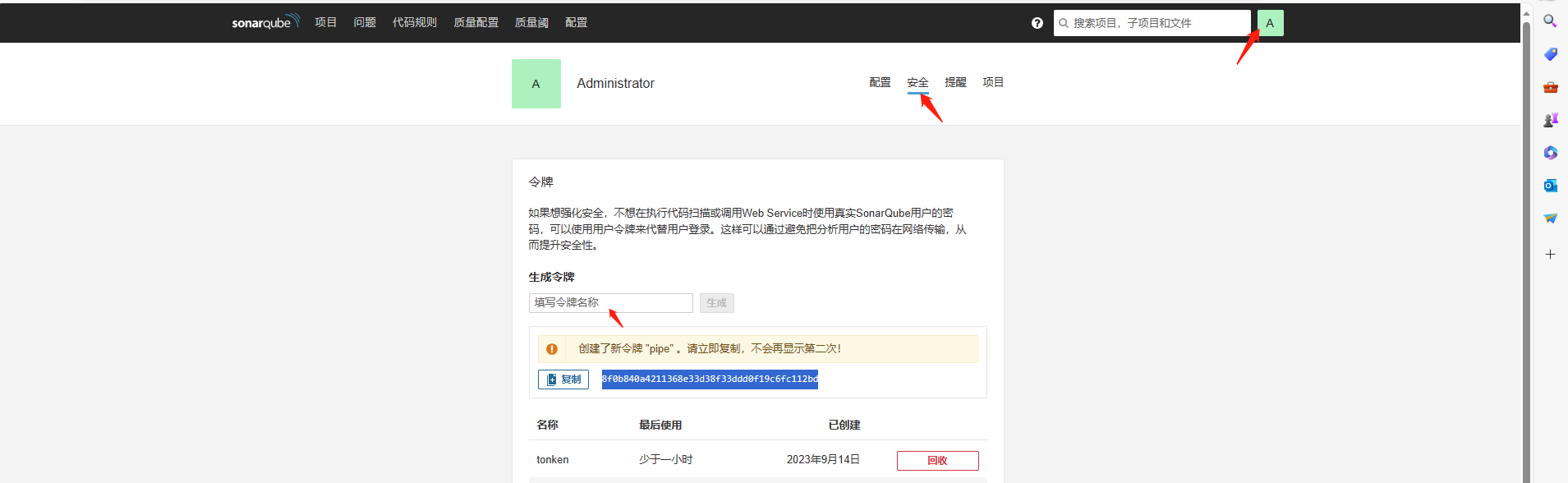1568x483 pixels.
Task: Switch to the 安全 account tab
Action: point(917,82)
